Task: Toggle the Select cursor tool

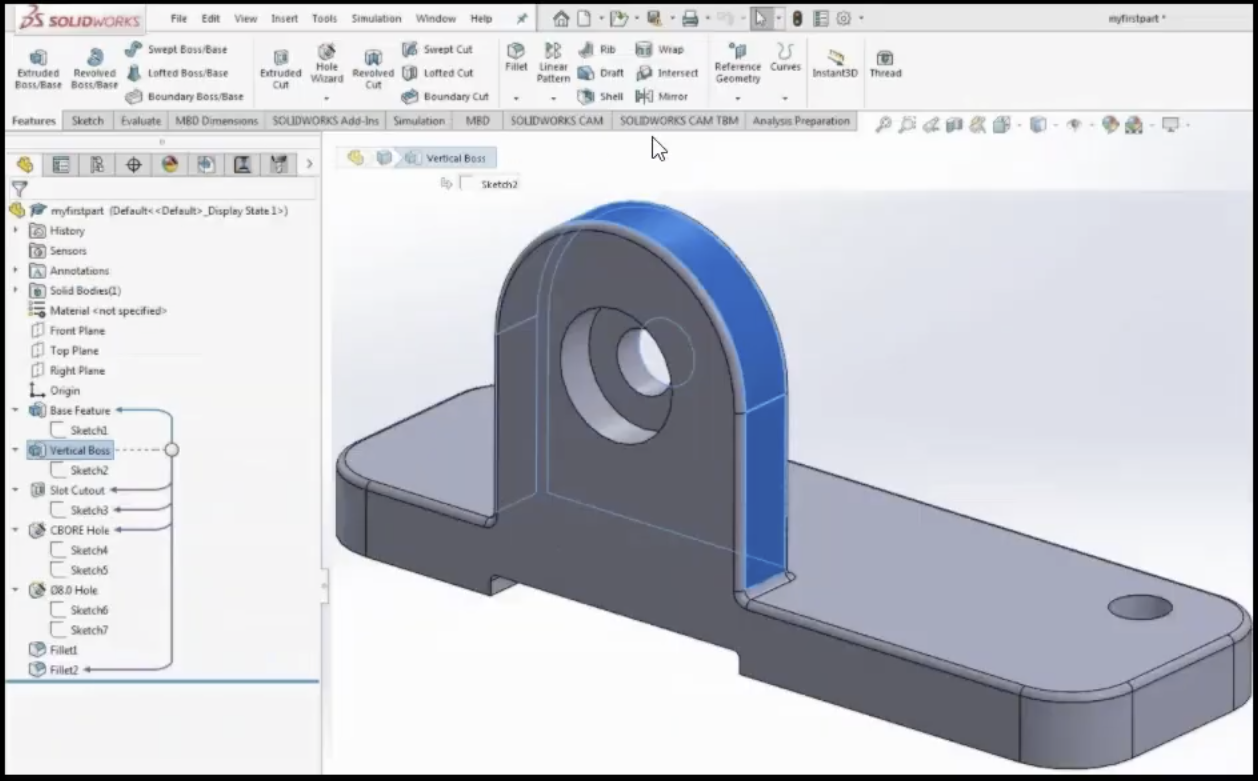Action: tap(761, 19)
